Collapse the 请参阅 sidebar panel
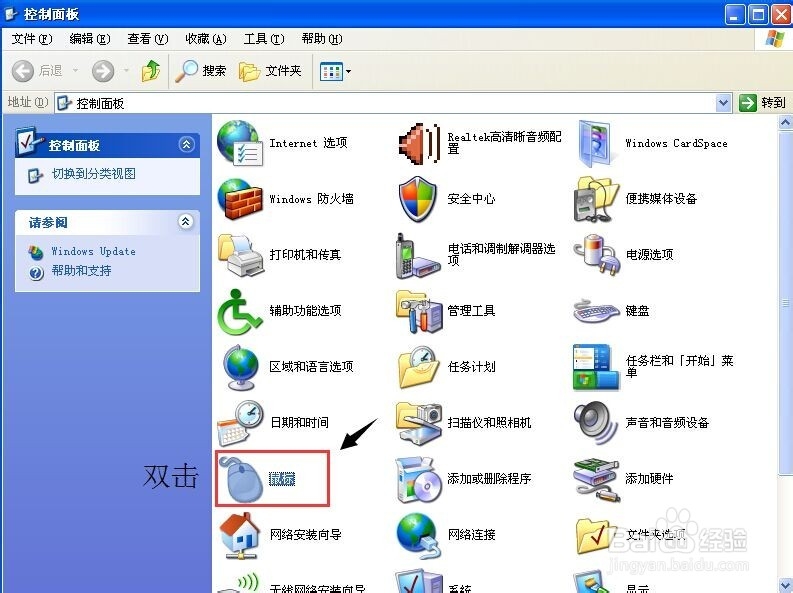The width and height of the screenshot is (793, 593). coord(186,221)
